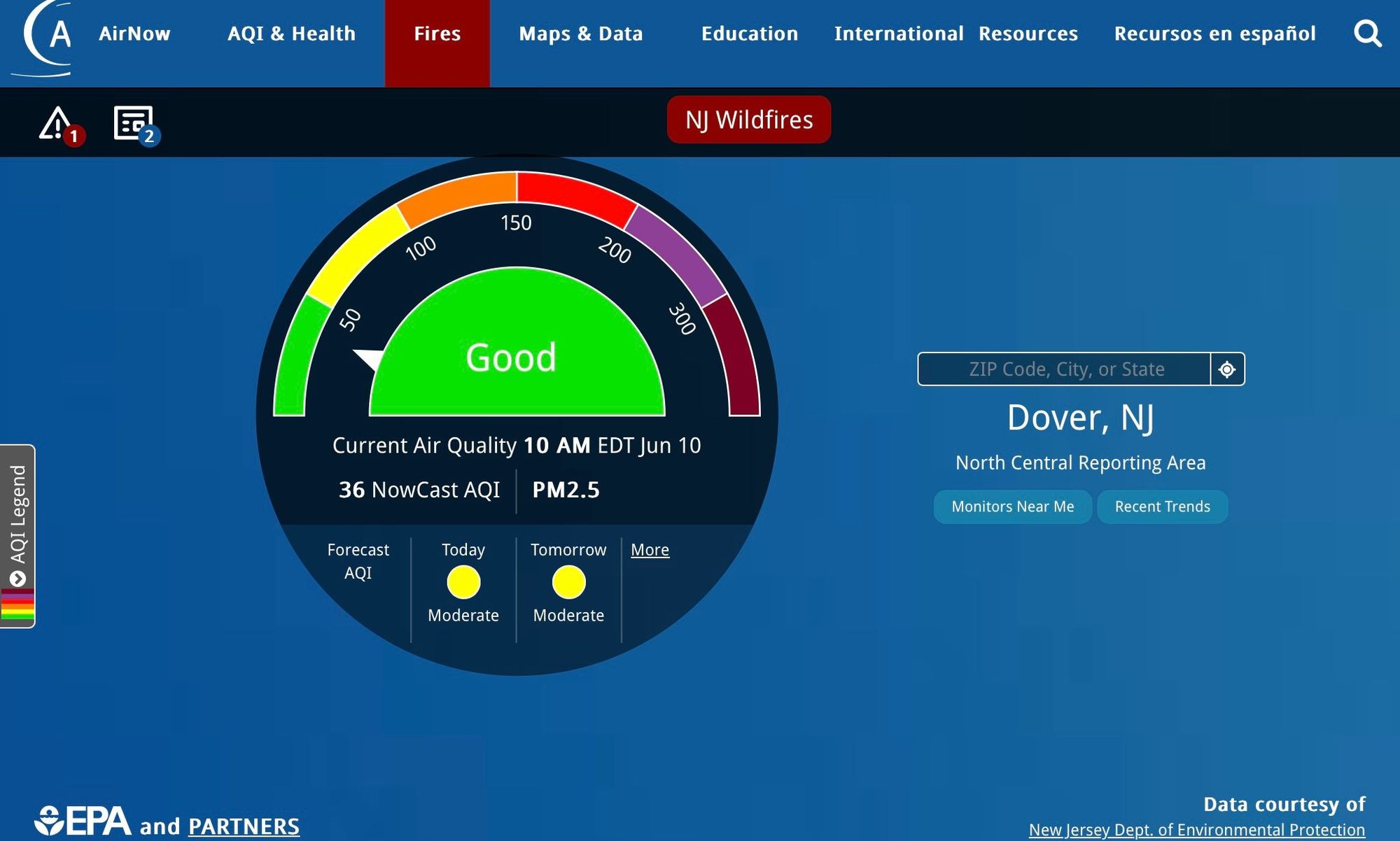The width and height of the screenshot is (1400, 841).
Task: Click the AirNow logo icon
Action: [48, 36]
